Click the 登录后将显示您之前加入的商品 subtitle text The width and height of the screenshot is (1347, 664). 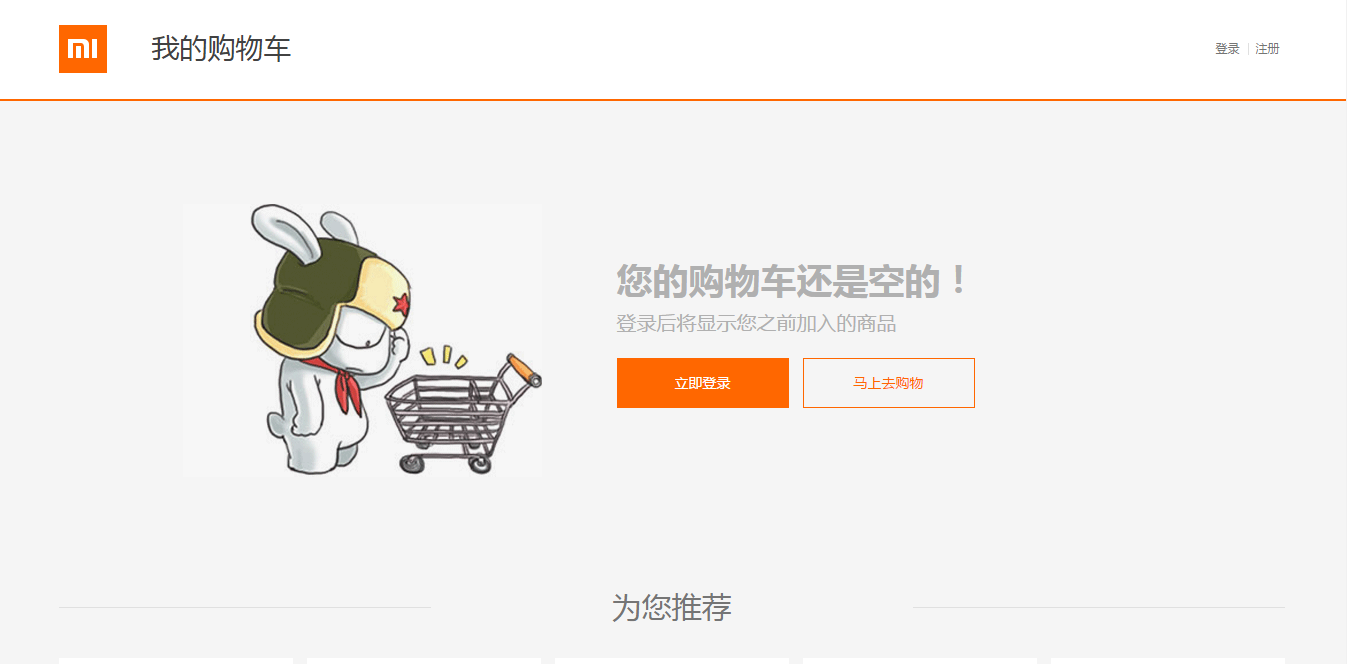[756, 324]
